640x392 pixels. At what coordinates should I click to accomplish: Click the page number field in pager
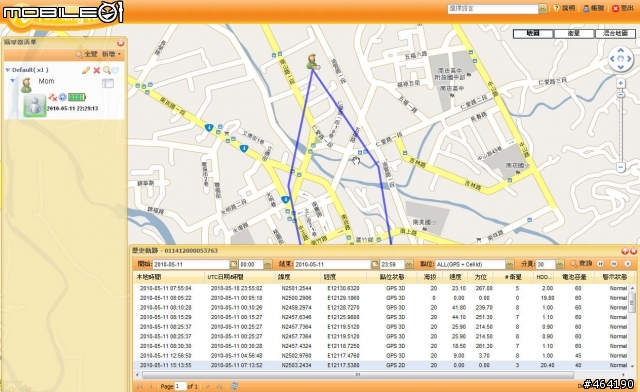pyautogui.click(x=180, y=386)
